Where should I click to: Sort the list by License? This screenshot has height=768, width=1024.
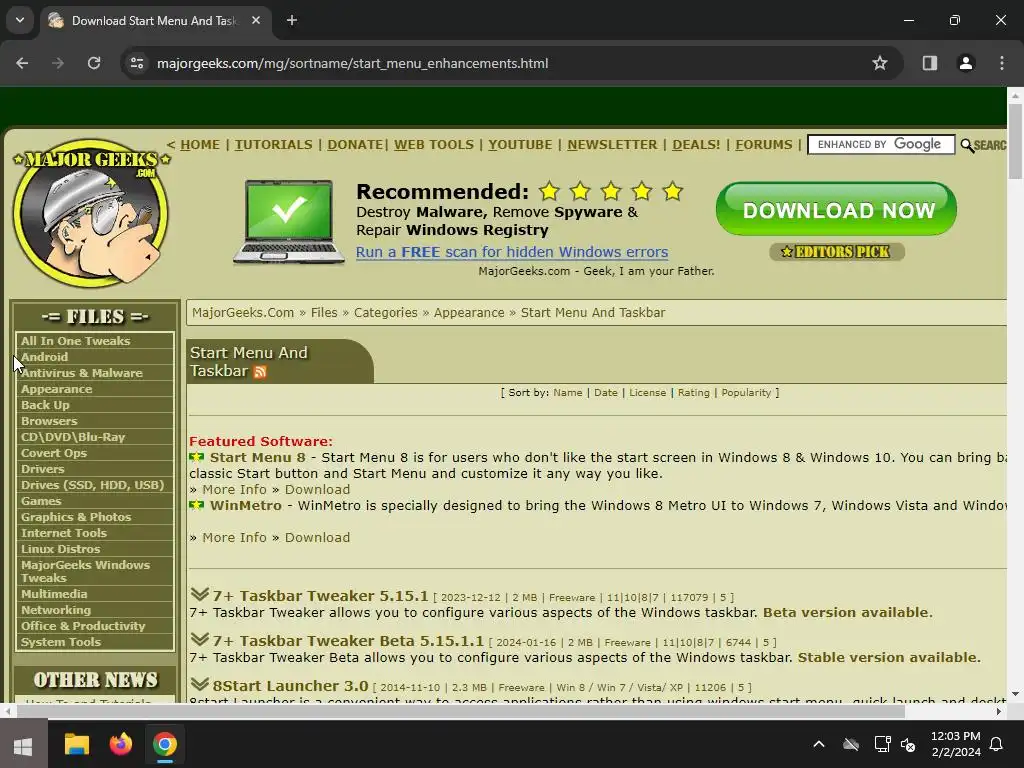(647, 392)
